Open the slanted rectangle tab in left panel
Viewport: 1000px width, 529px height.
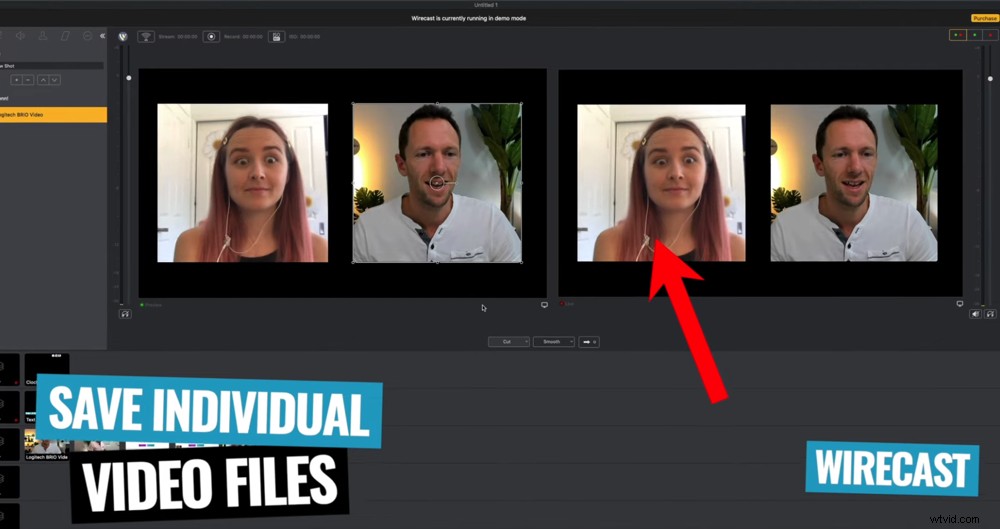tap(65, 36)
